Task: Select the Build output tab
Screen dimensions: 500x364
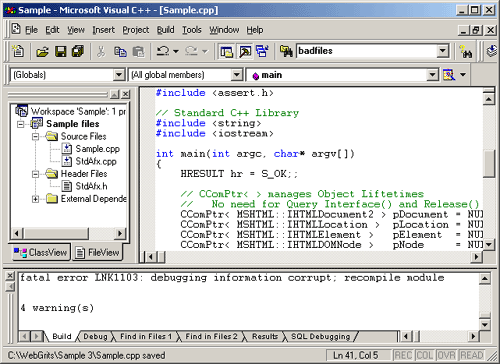Action: 62,336
